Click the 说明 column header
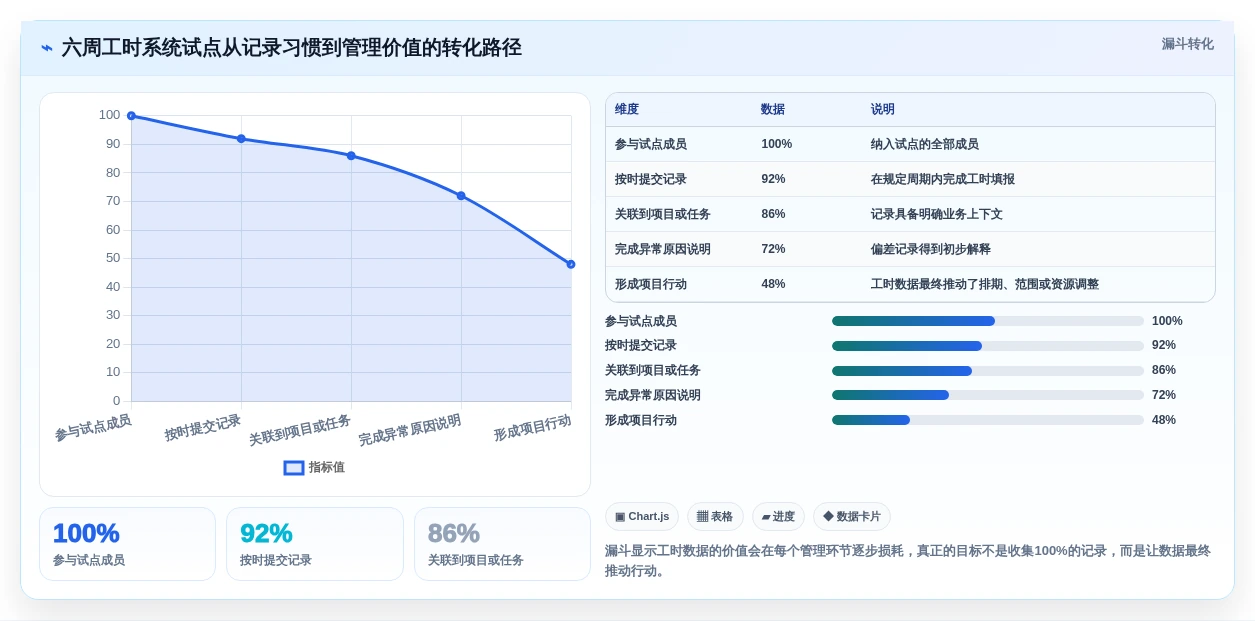 click(x=883, y=109)
